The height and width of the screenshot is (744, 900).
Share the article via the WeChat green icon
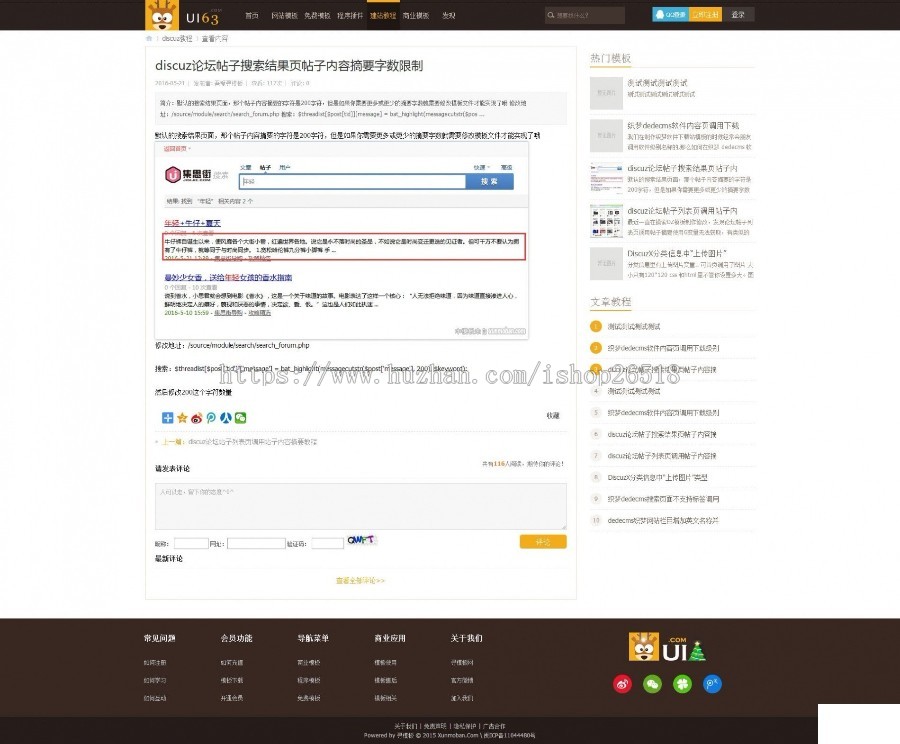pyautogui.click(x=238, y=417)
